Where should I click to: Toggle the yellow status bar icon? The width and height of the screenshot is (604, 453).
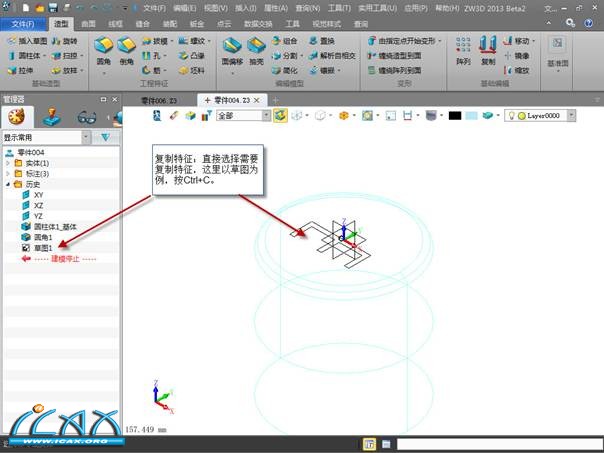coord(369,444)
